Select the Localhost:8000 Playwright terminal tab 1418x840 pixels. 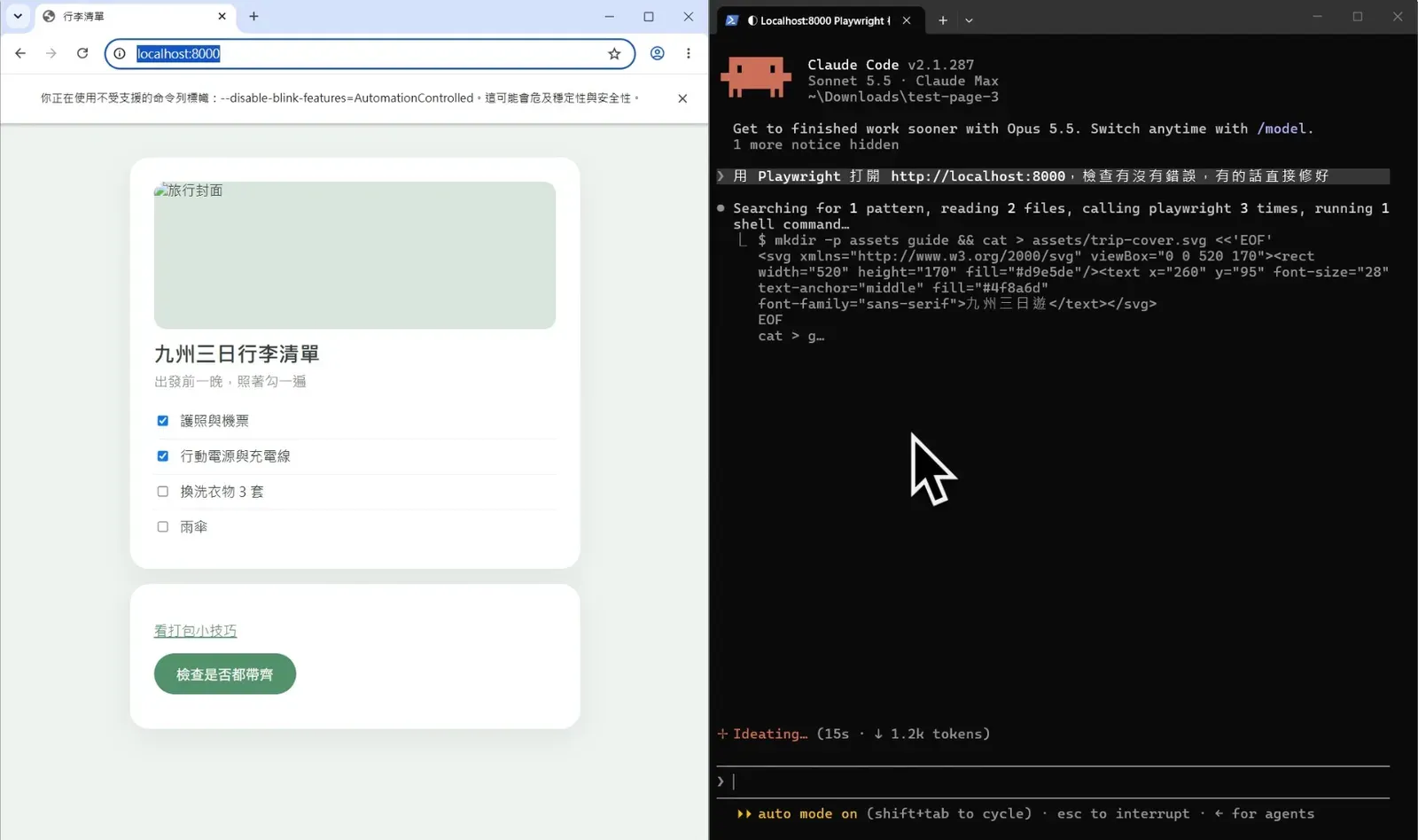point(820,20)
